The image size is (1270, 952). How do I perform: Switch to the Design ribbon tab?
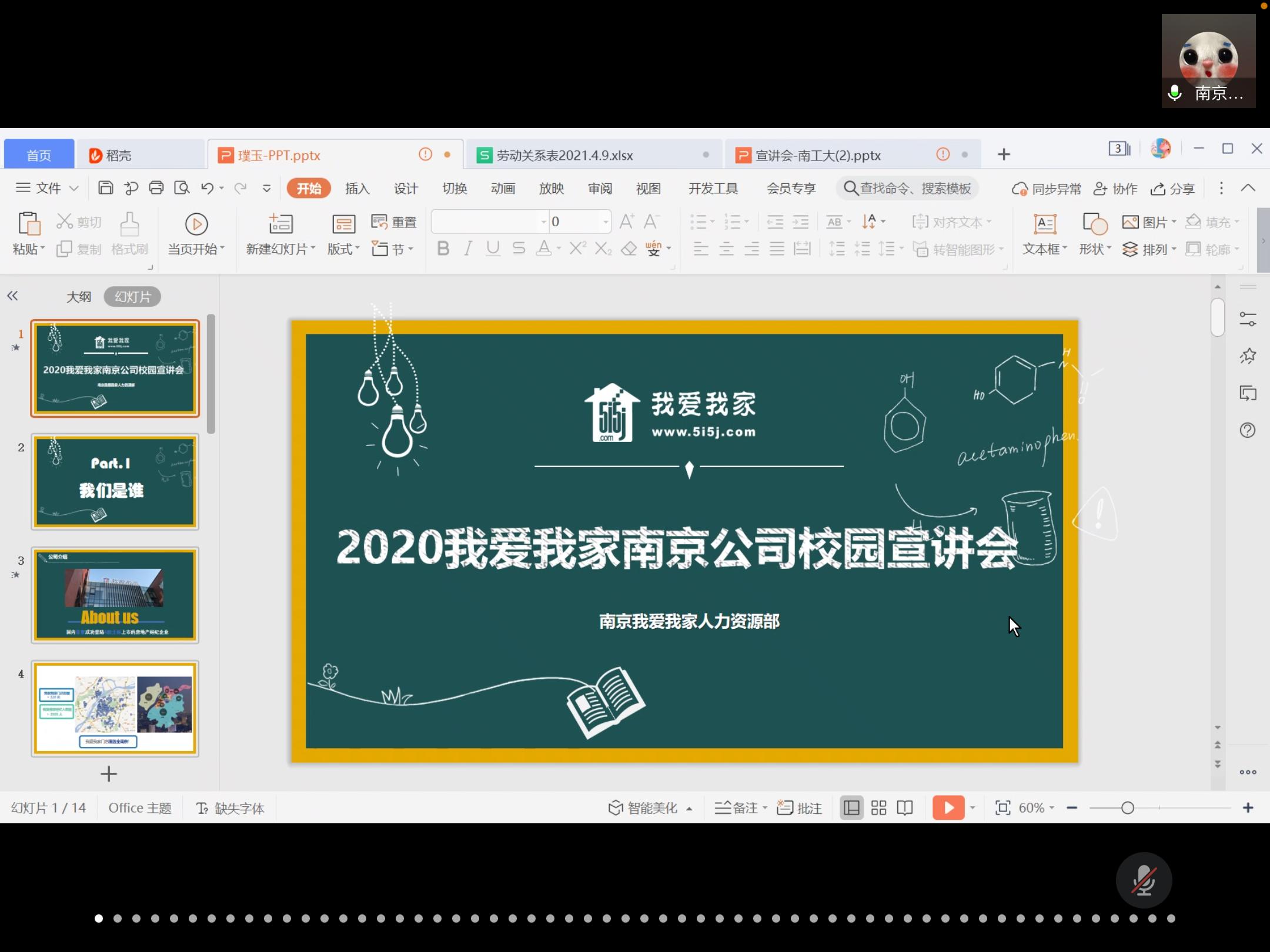pyautogui.click(x=406, y=189)
